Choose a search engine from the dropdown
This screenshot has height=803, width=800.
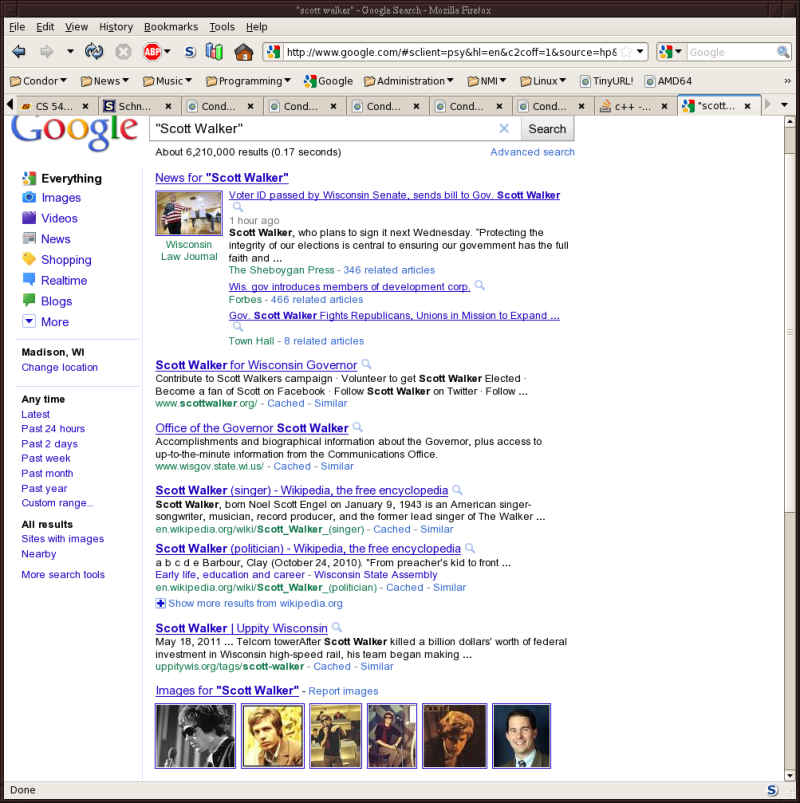[672, 52]
